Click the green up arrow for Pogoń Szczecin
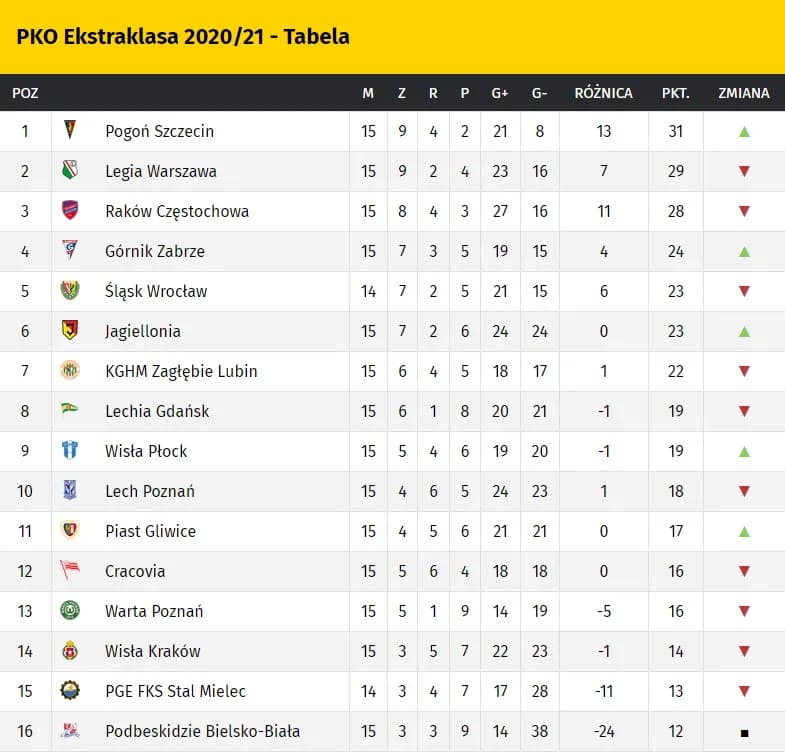This screenshot has height=754, width=785. (x=744, y=131)
